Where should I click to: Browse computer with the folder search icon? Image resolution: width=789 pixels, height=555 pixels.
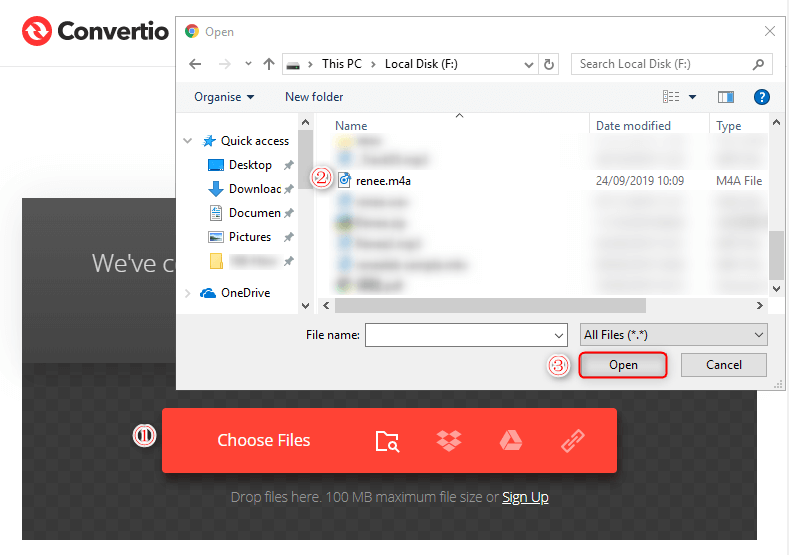[387, 441]
